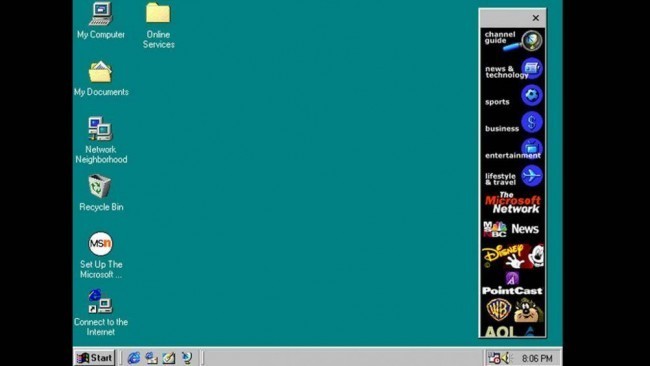Open the channel guide in Channel Bar

point(513,41)
